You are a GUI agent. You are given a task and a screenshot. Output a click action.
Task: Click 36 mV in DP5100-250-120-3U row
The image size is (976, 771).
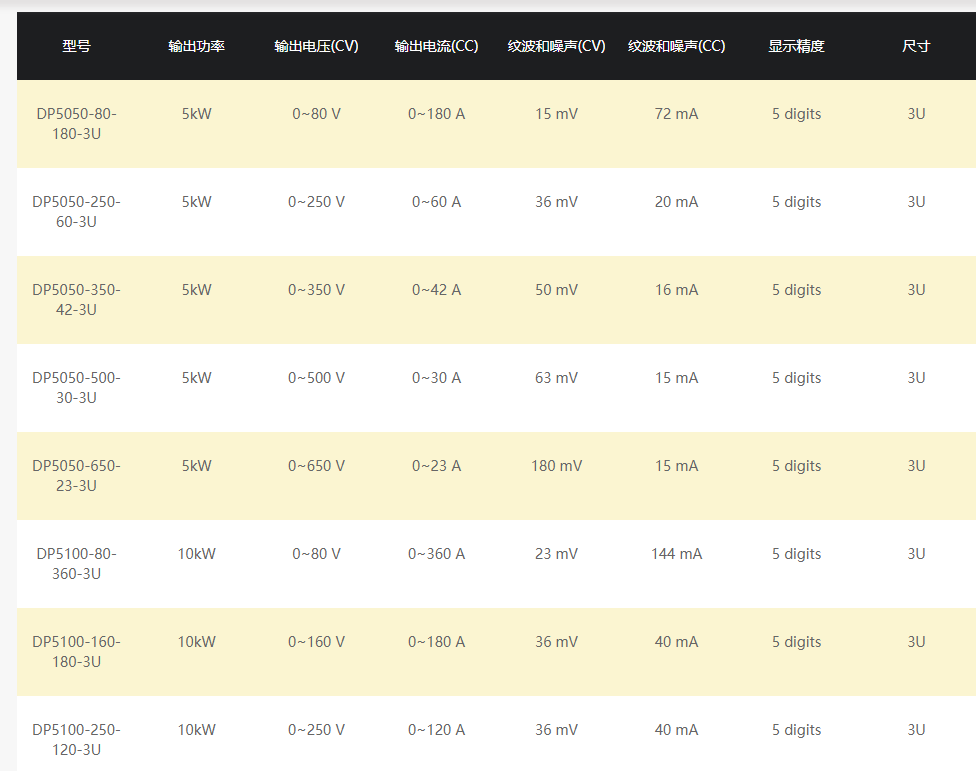[x=556, y=730]
